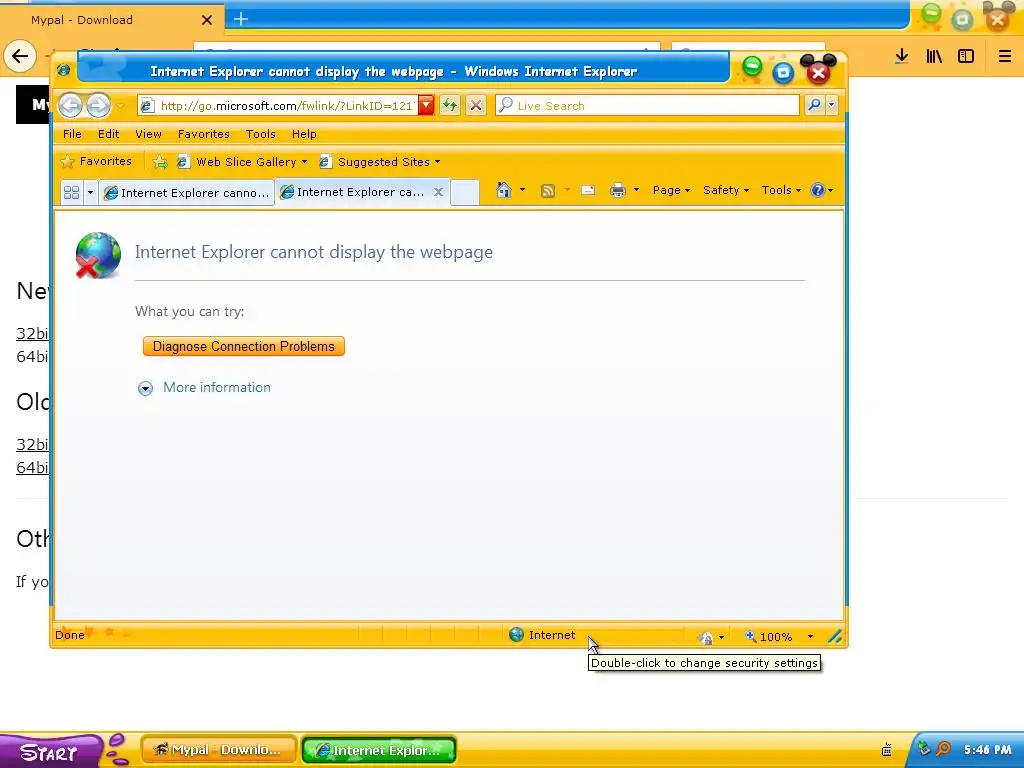Close the Mypal - Download tab
The height and width of the screenshot is (768, 1024).
(x=207, y=20)
